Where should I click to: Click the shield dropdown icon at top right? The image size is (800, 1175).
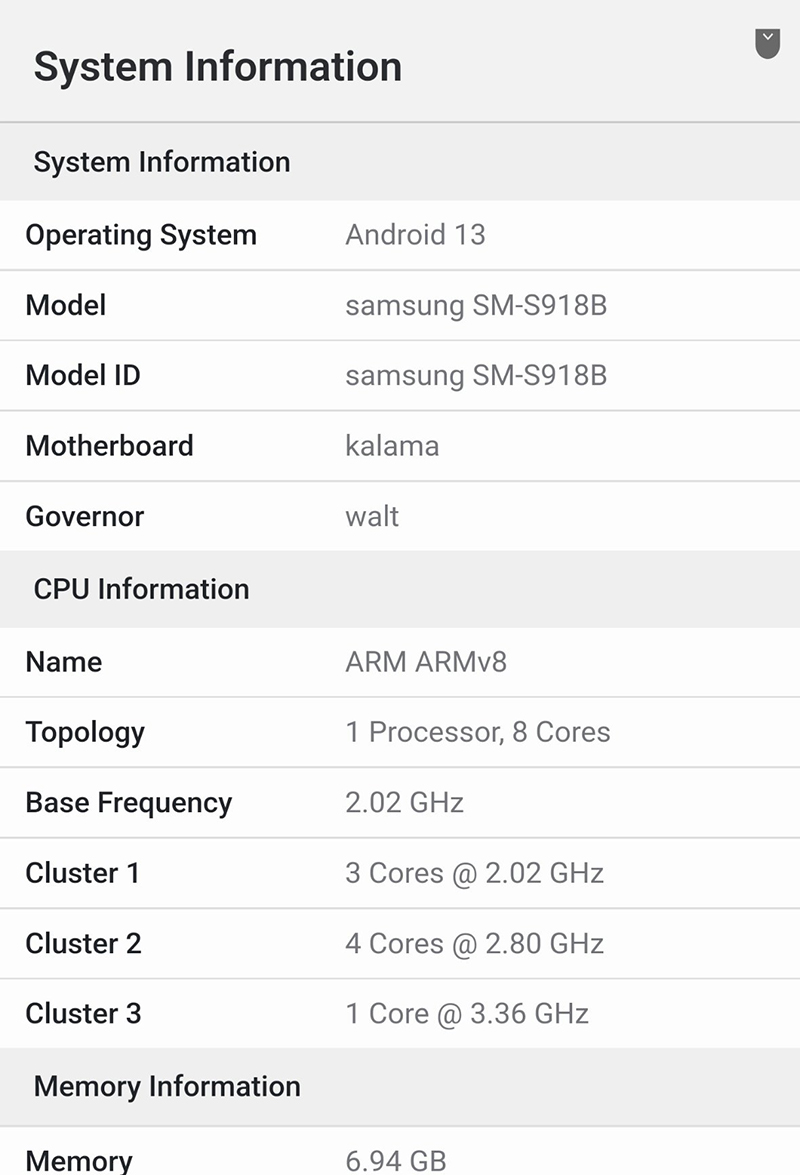(767, 43)
